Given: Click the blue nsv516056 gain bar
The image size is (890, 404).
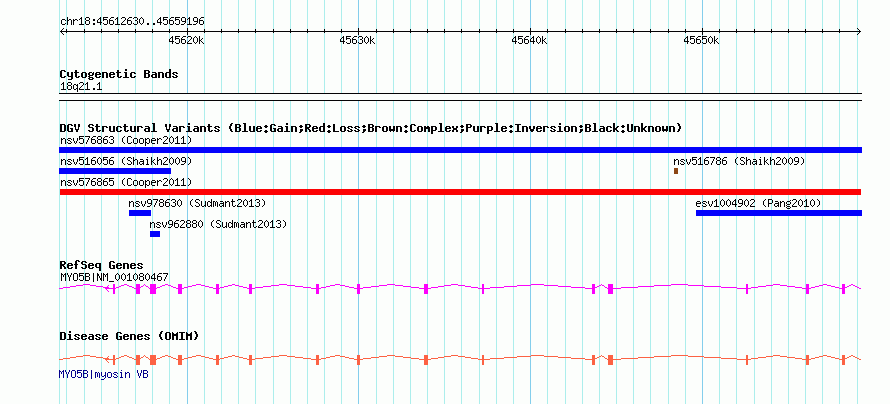Looking at the screenshot, I should (x=115, y=171).
